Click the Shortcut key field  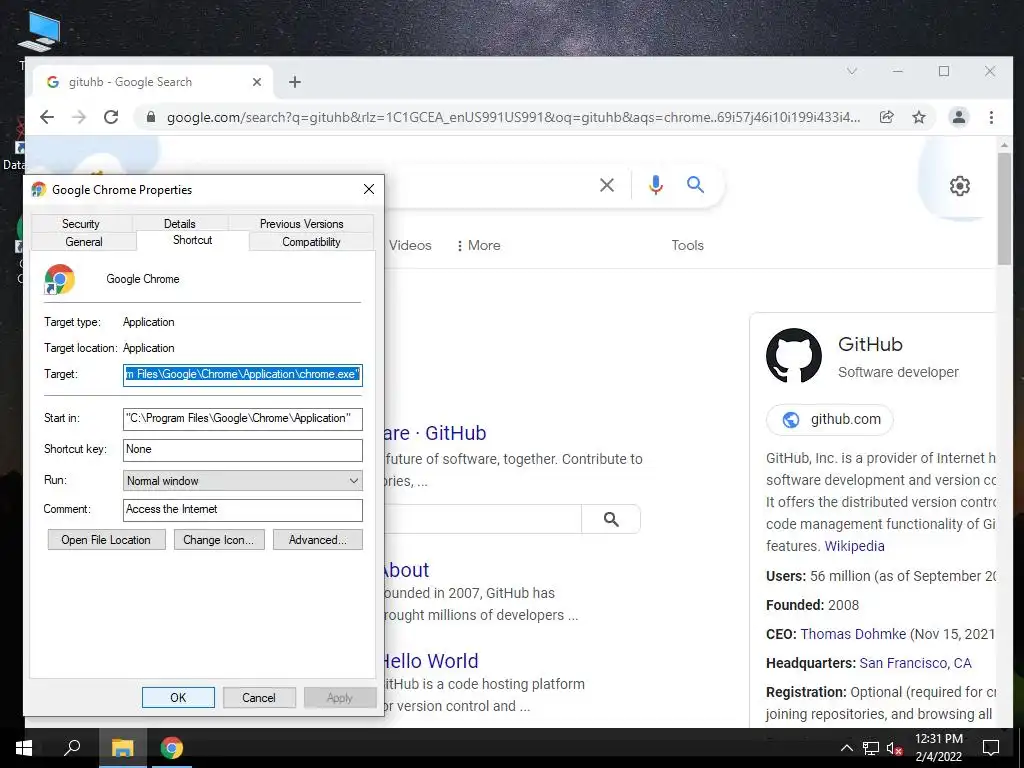pyautogui.click(x=243, y=450)
